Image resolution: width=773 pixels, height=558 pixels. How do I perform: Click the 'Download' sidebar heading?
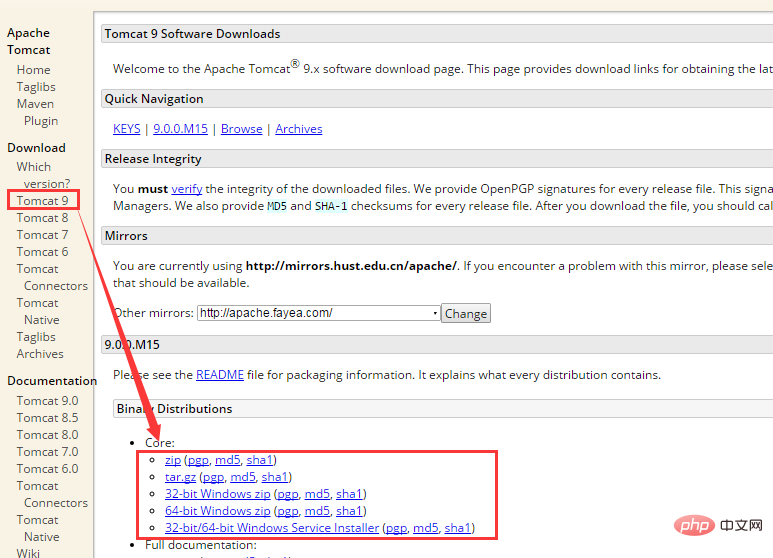[x=36, y=148]
